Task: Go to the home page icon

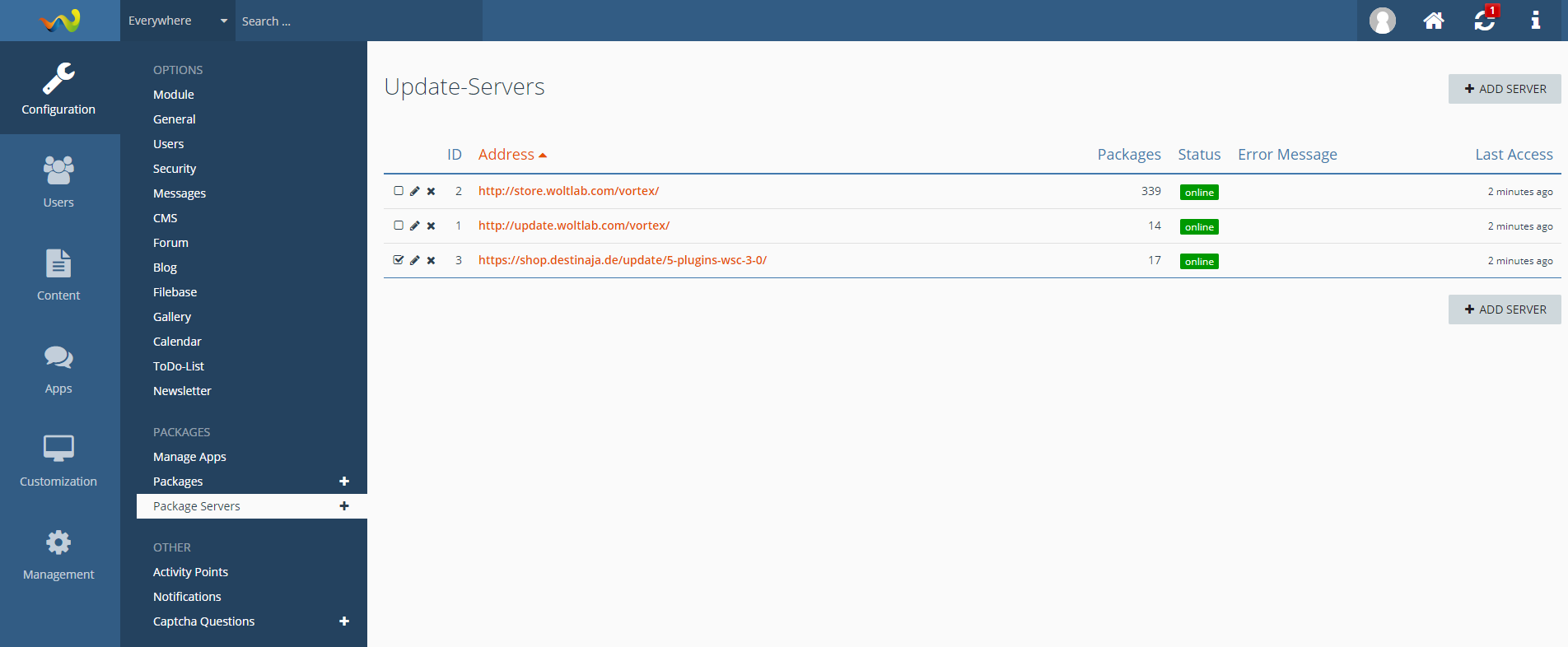Action: click(x=1434, y=21)
